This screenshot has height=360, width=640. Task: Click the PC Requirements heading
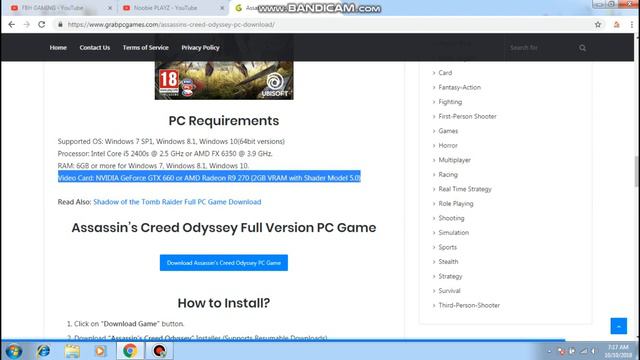(x=224, y=121)
